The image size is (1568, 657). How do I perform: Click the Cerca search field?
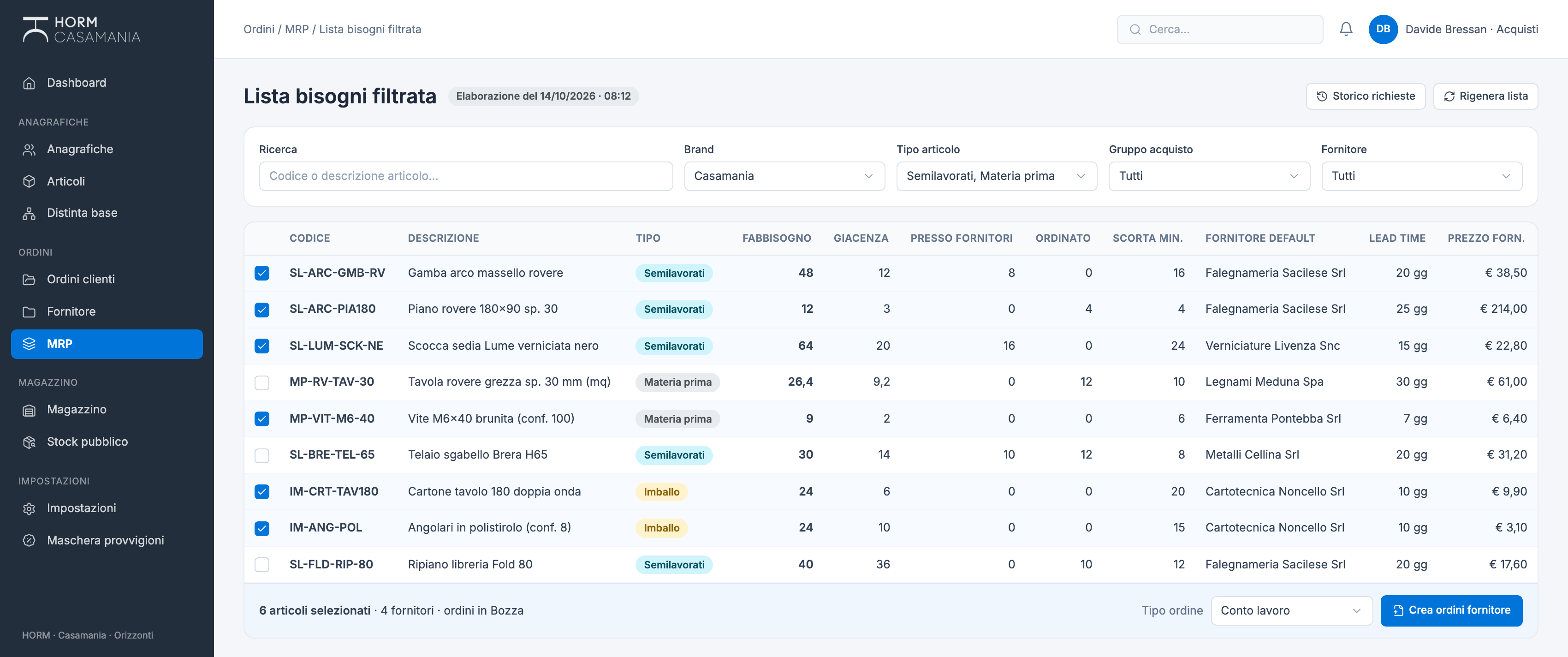tap(1219, 29)
